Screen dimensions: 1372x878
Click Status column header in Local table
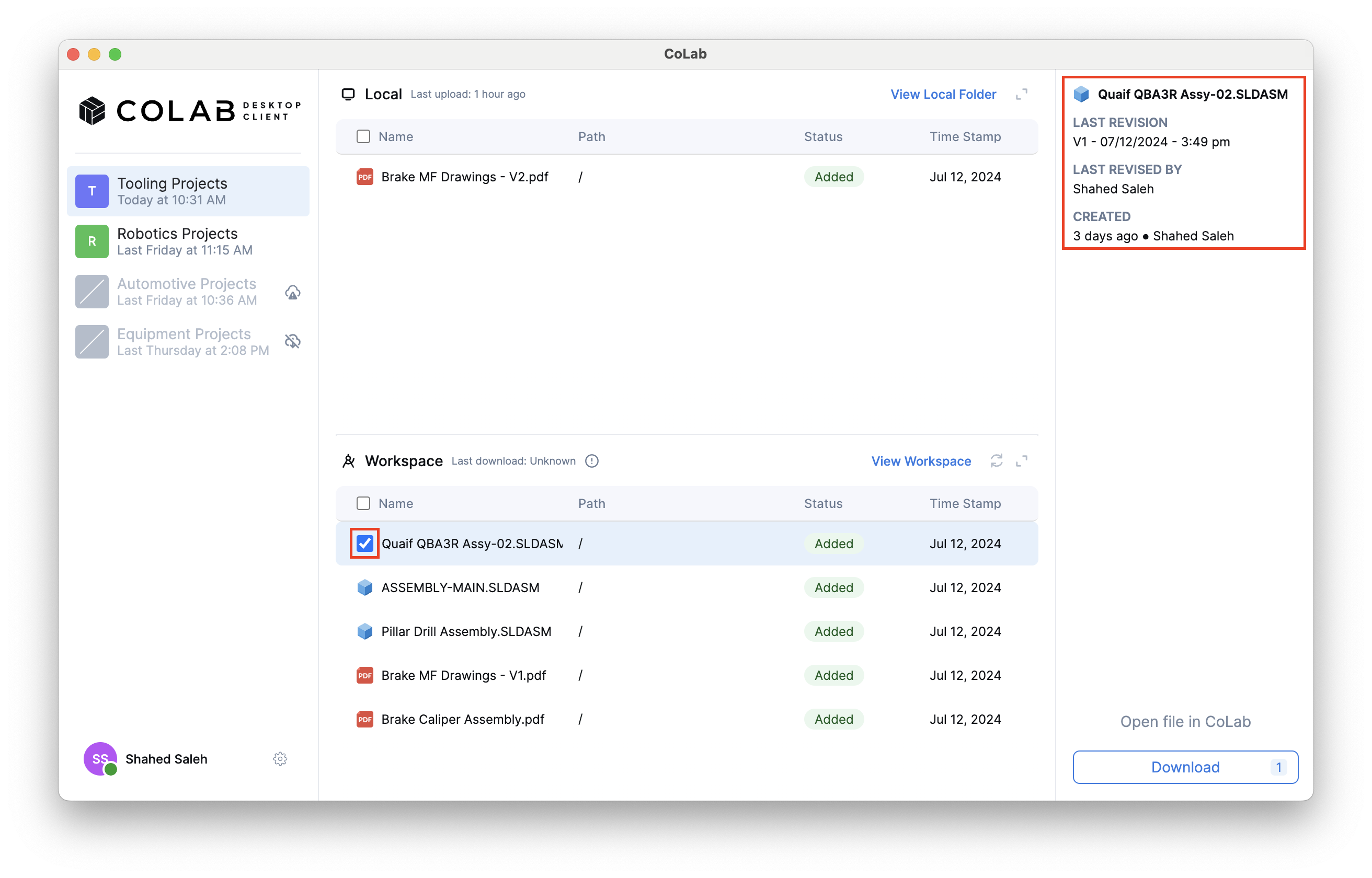(x=823, y=136)
